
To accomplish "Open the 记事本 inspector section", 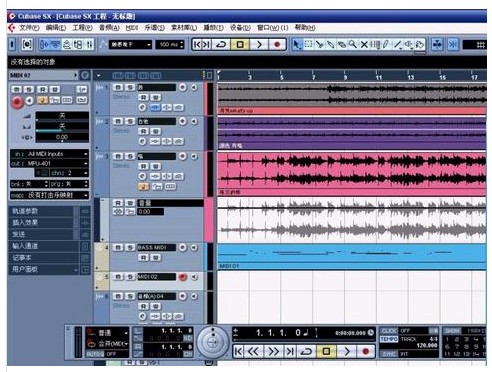I will [49, 258].
